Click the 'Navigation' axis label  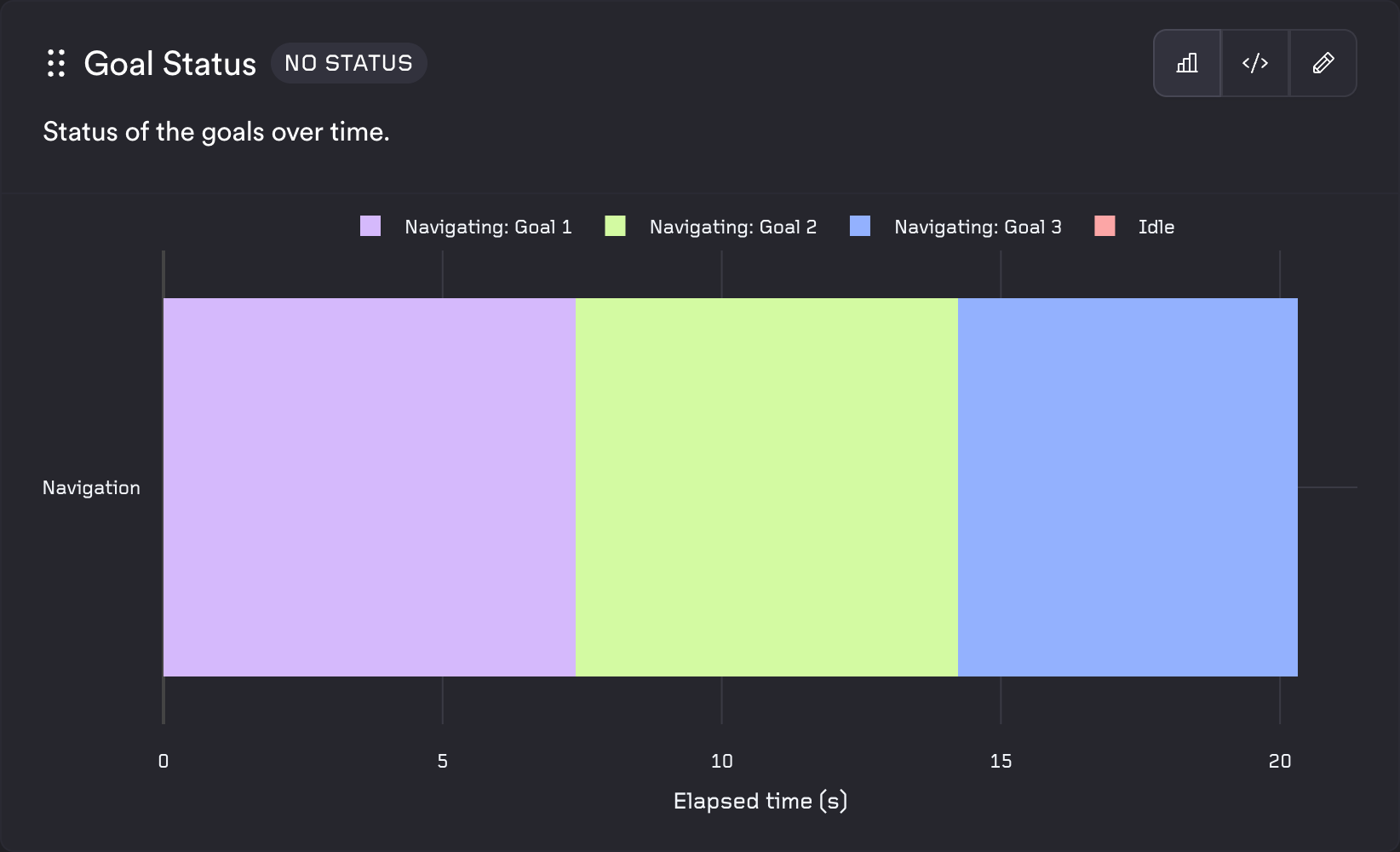(x=91, y=486)
